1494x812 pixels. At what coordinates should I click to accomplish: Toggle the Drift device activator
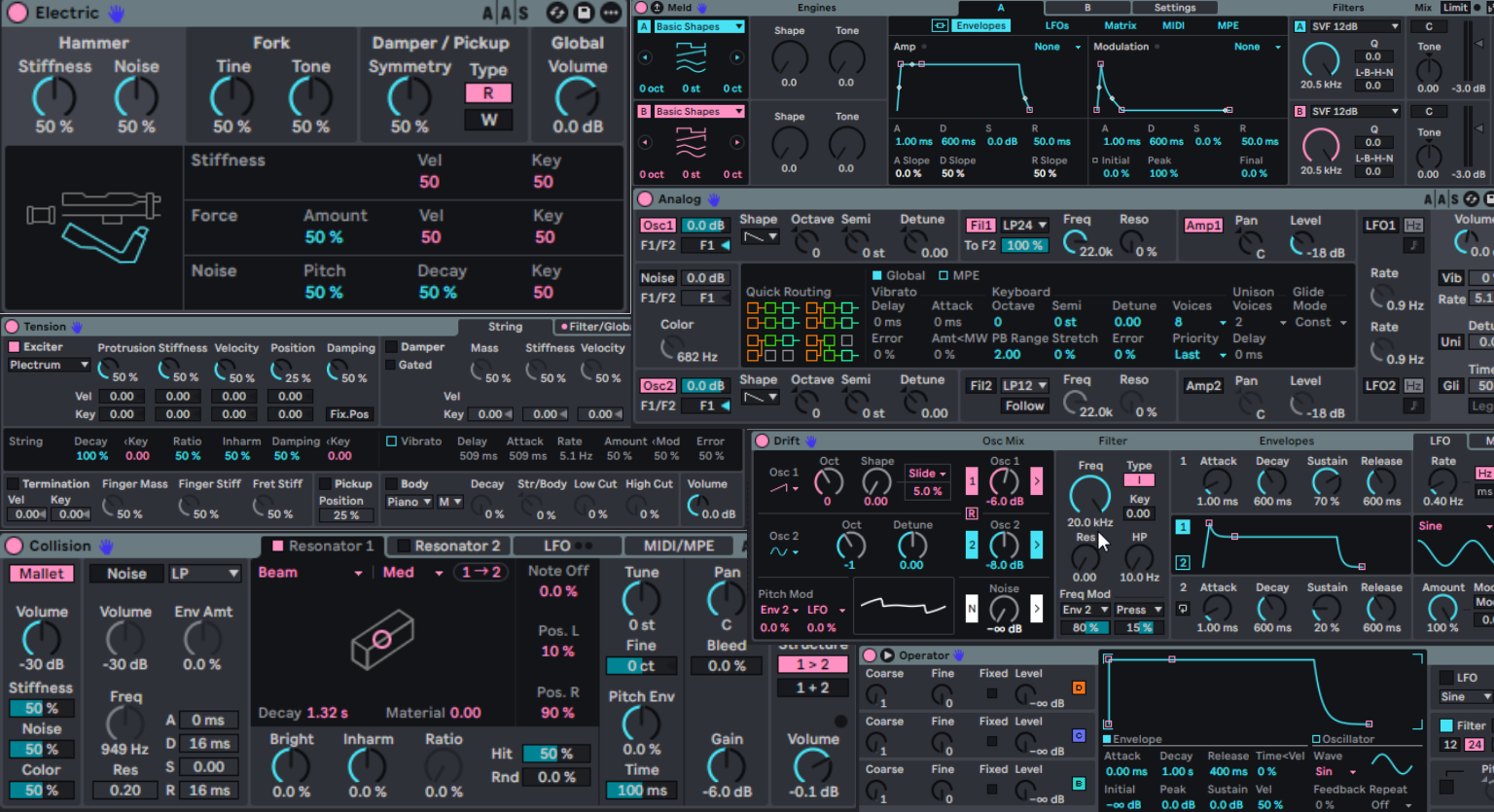click(x=763, y=441)
